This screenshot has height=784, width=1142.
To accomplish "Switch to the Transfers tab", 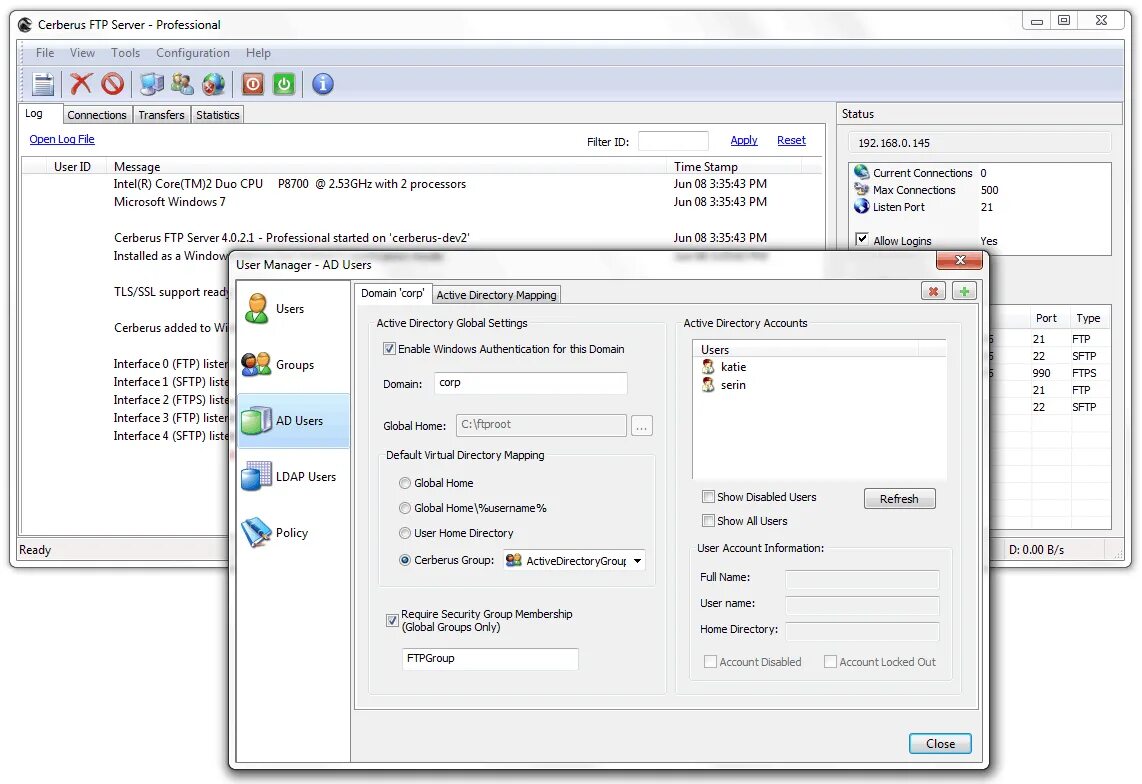I will [x=162, y=115].
